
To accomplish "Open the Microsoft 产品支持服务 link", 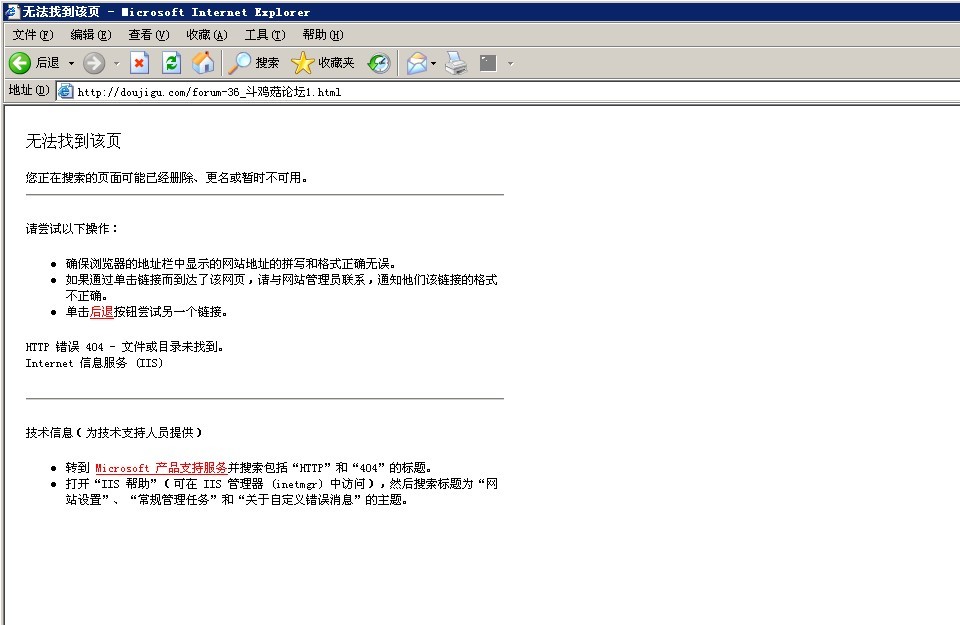I will [x=161, y=468].
